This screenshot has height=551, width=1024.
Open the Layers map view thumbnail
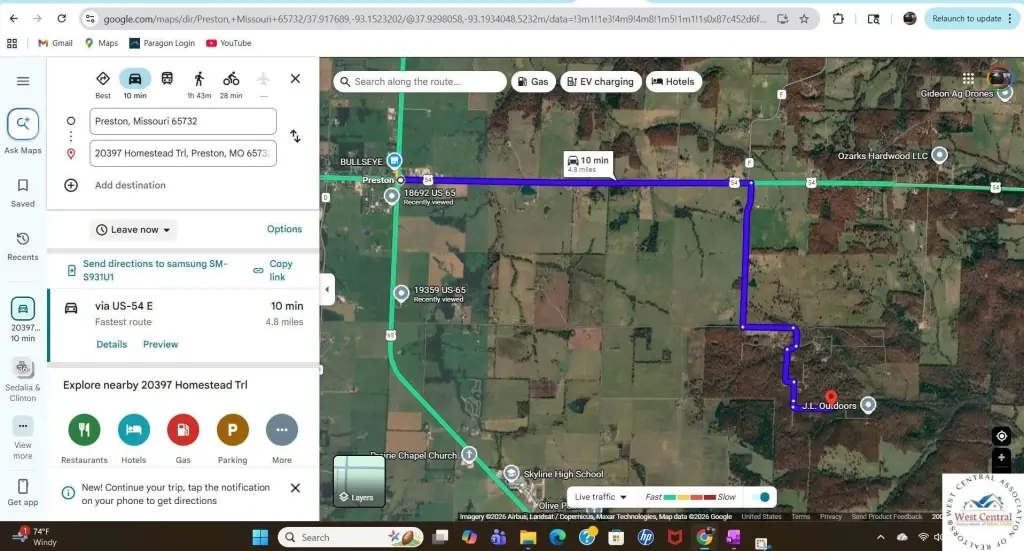point(358,480)
